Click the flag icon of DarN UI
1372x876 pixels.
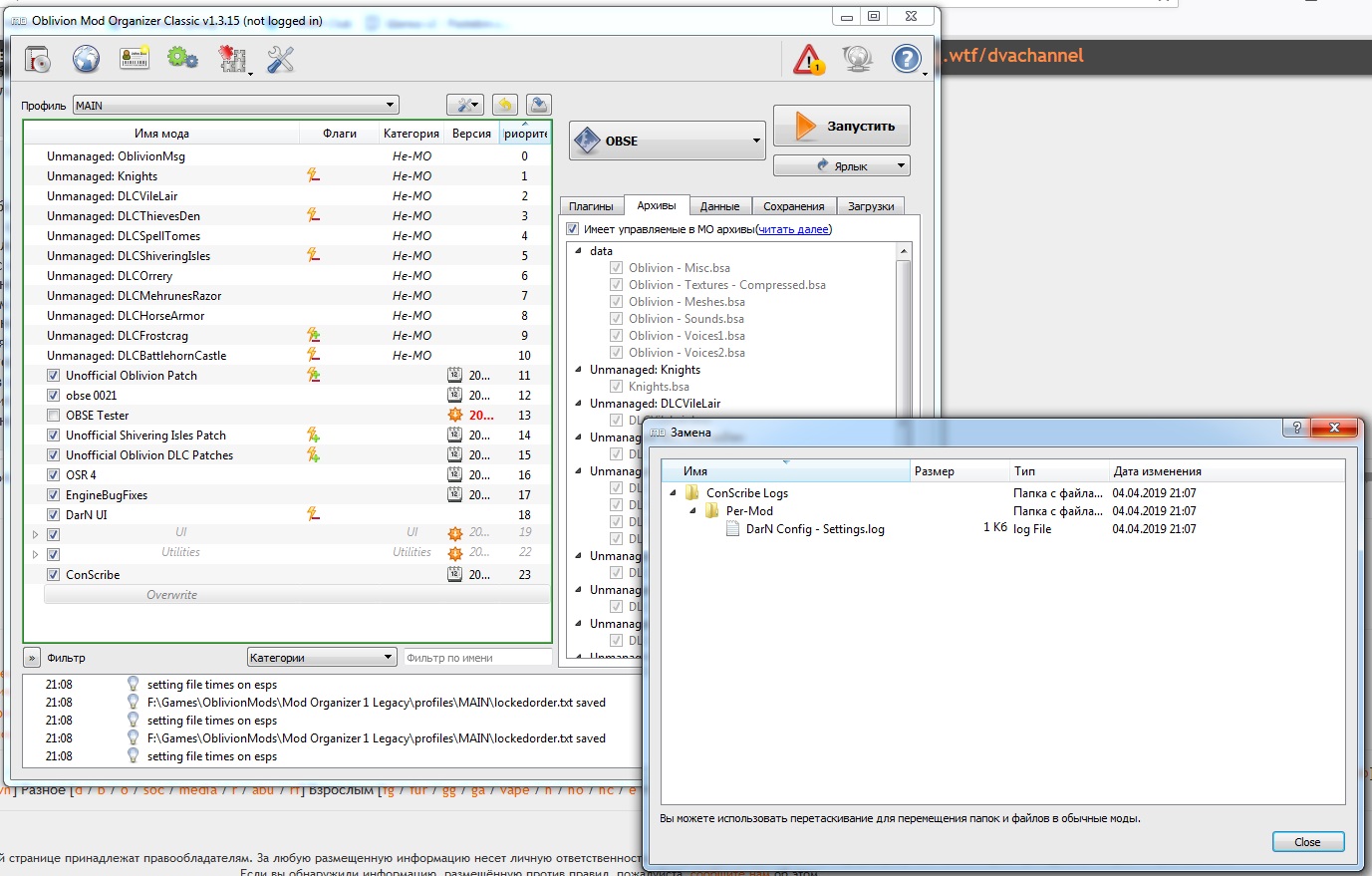coord(313,514)
